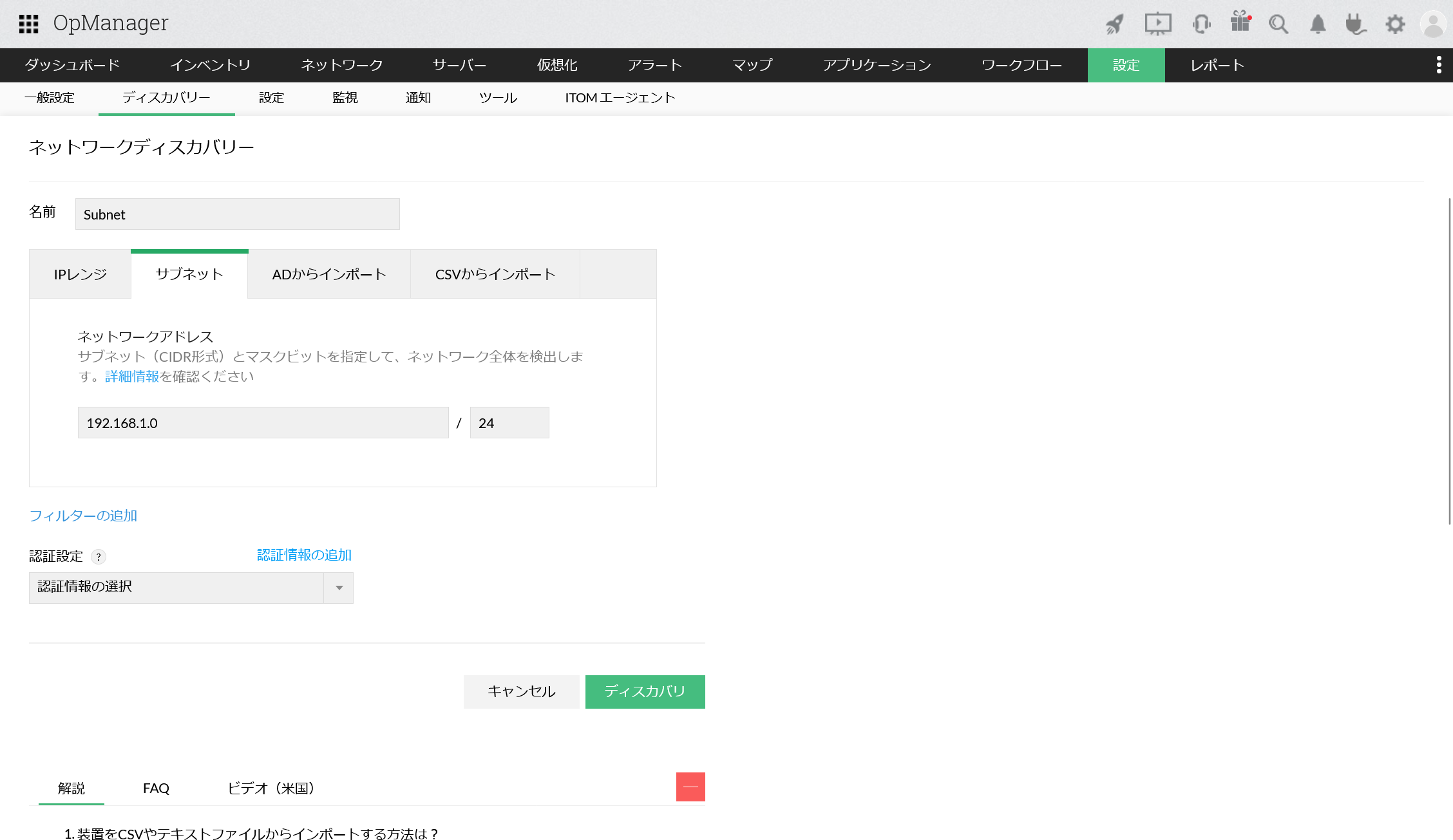Screen dimensions: 1453x840
Task: Open the three-dot overflow menu
Action: coord(1439,65)
